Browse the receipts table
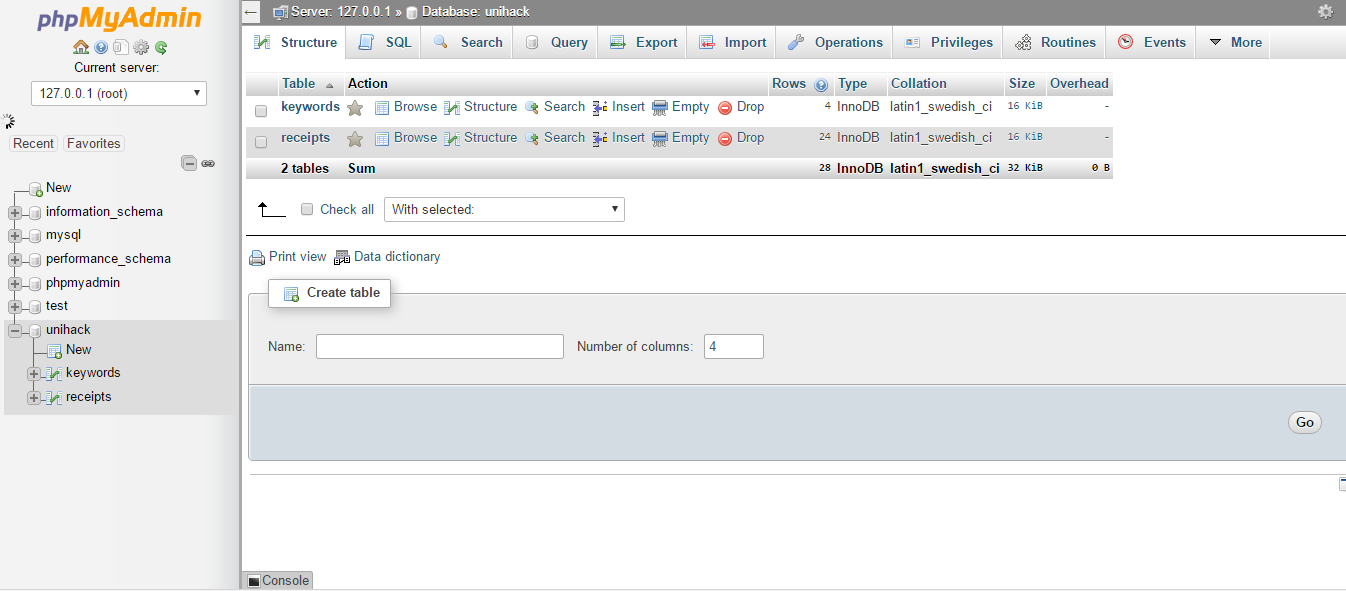The image size is (1346, 591). pos(406,138)
